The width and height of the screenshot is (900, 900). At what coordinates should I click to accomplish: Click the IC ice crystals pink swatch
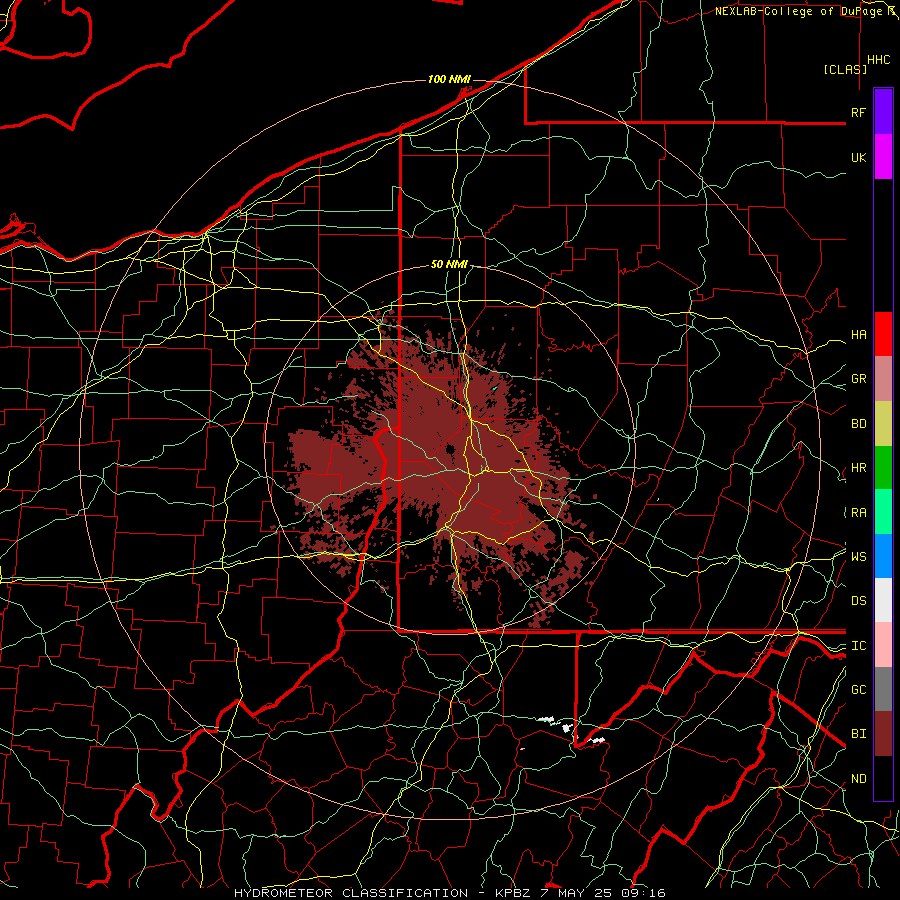pos(883,645)
